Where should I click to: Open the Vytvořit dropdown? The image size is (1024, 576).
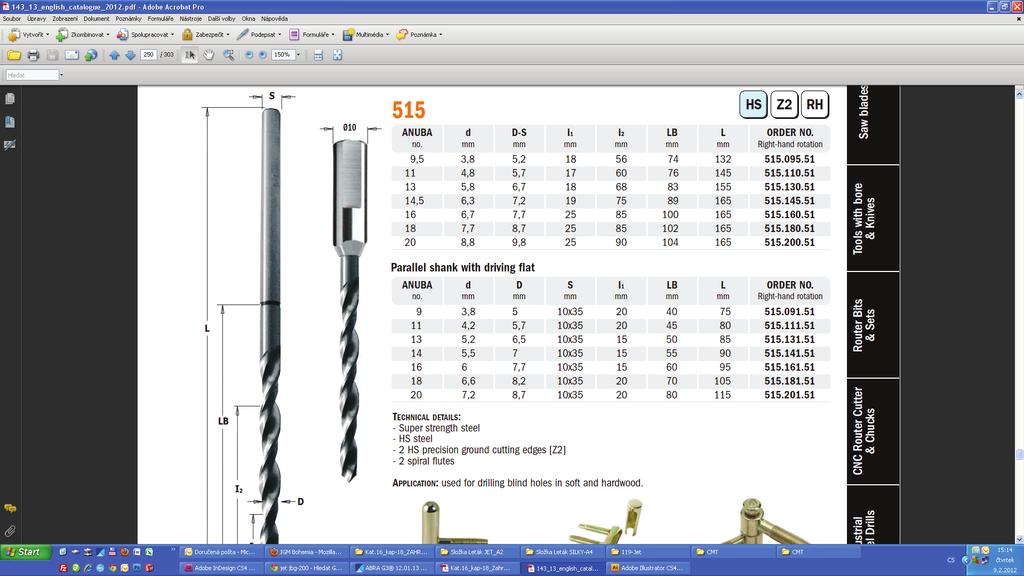pyautogui.click(x=28, y=35)
